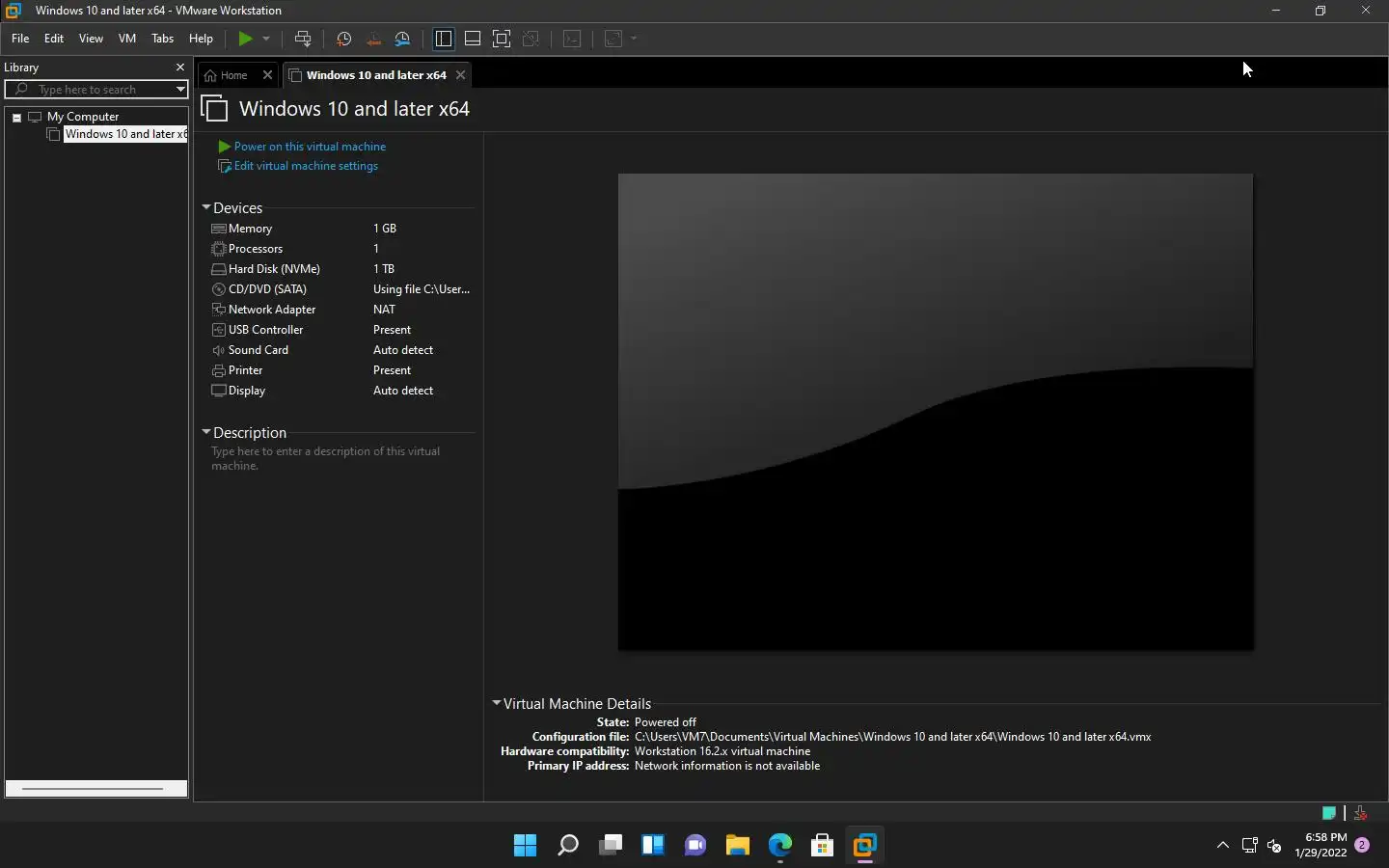This screenshot has width=1389, height=868.
Task: Click the Network Adapter device icon
Action: pos(219,310)
